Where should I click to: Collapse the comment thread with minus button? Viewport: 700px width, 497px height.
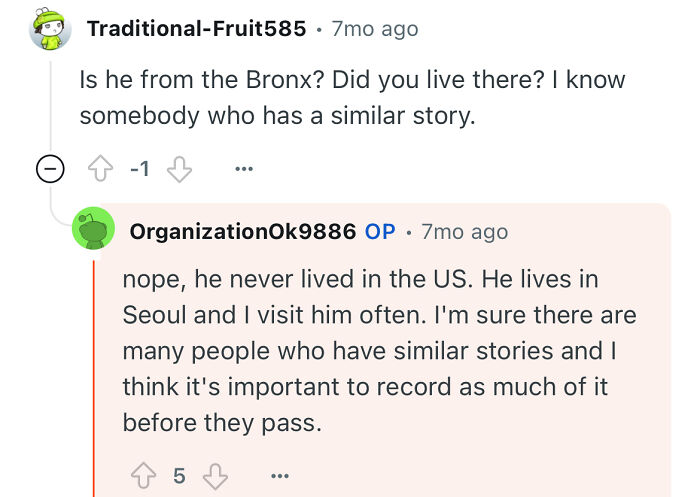(x=50, y=169)
